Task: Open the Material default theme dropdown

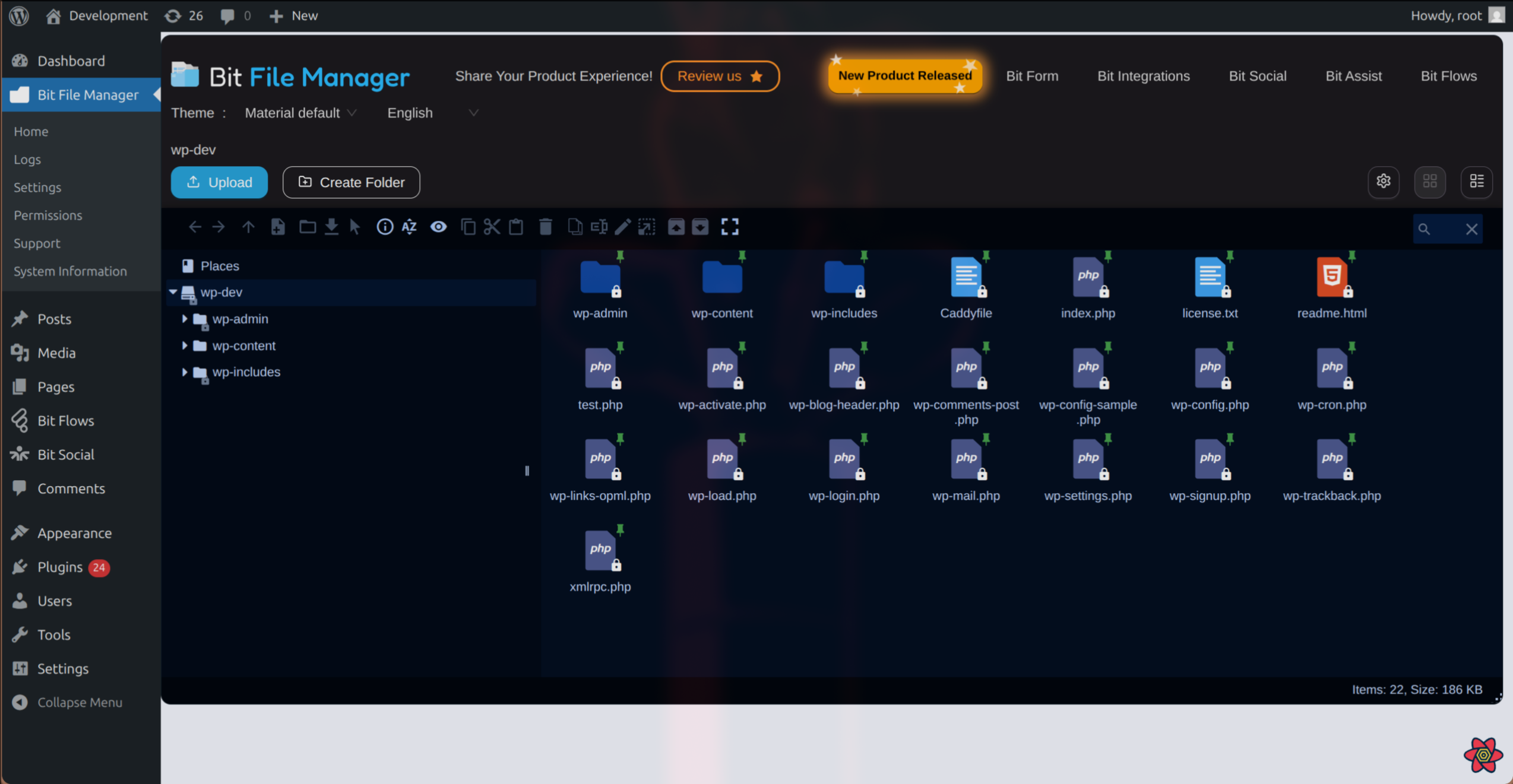Action: point(300,113)
